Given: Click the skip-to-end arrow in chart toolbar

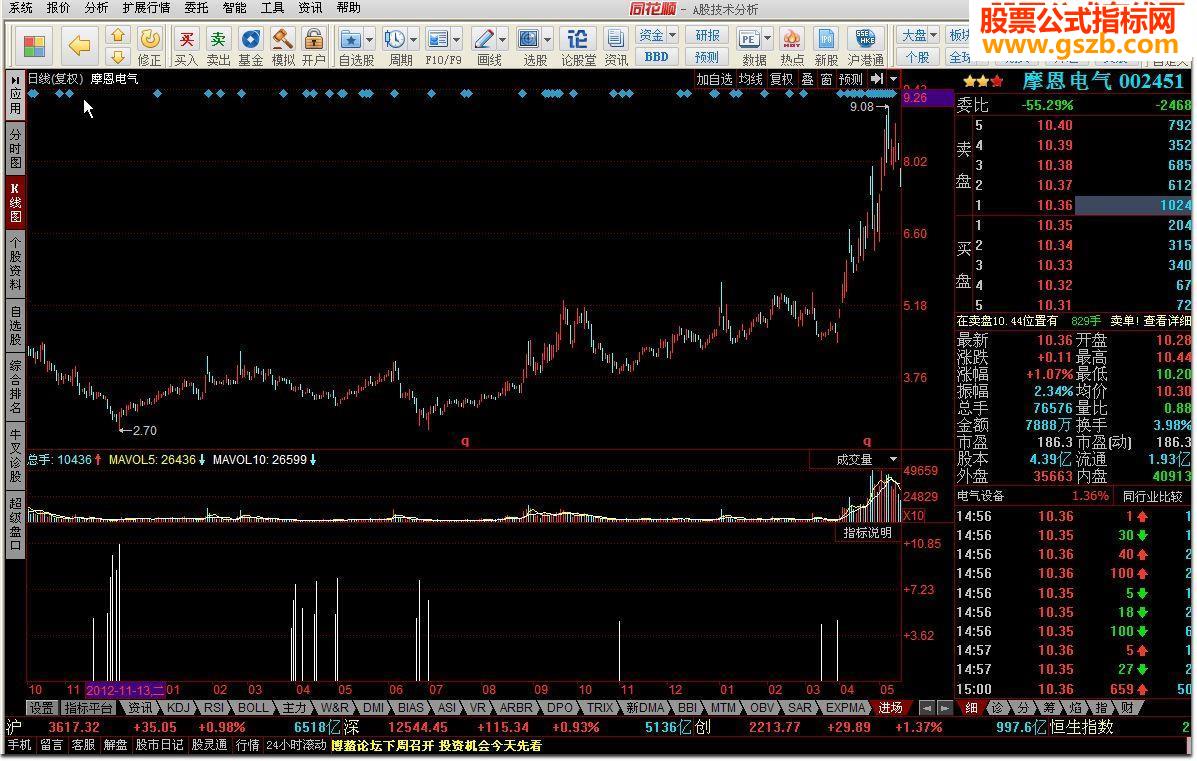Looking at the screenshot, I should (x=876, y=79).
